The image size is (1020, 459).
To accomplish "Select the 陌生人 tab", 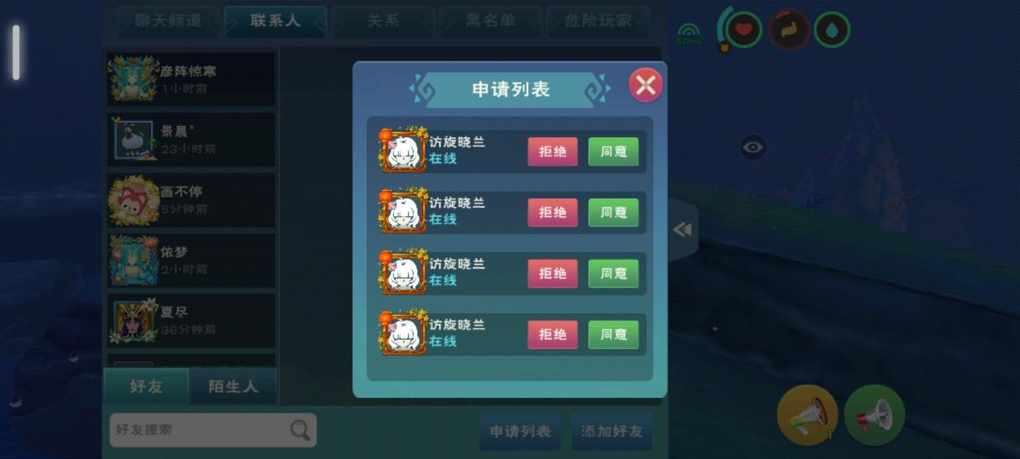I will [233, 387].
